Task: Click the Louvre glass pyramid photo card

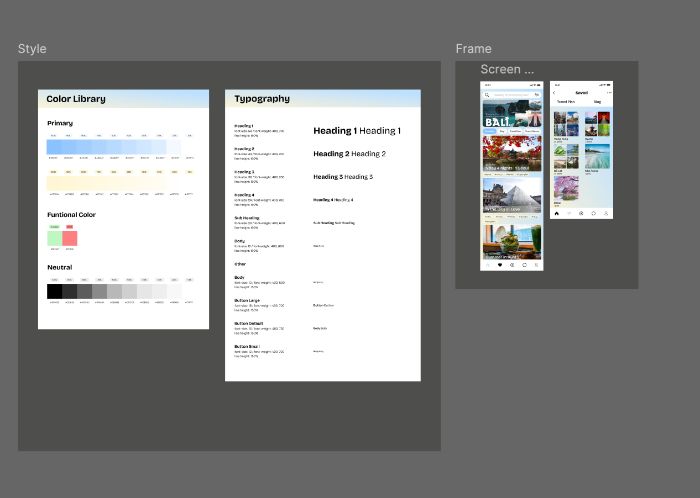Action: tap(512, 195)
